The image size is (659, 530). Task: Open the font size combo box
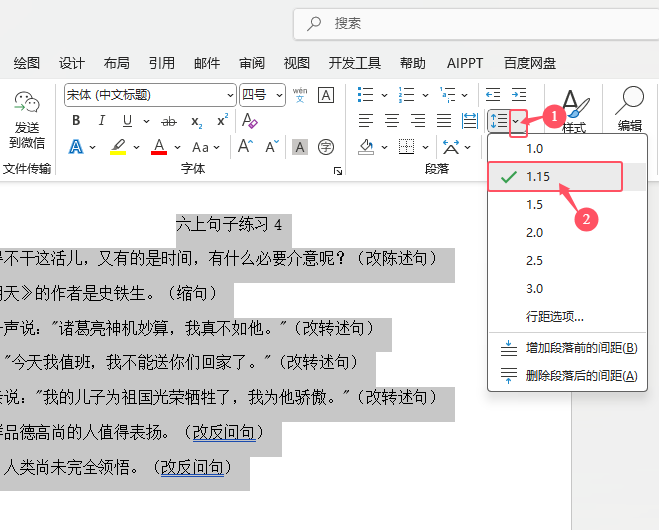(262, 95)
